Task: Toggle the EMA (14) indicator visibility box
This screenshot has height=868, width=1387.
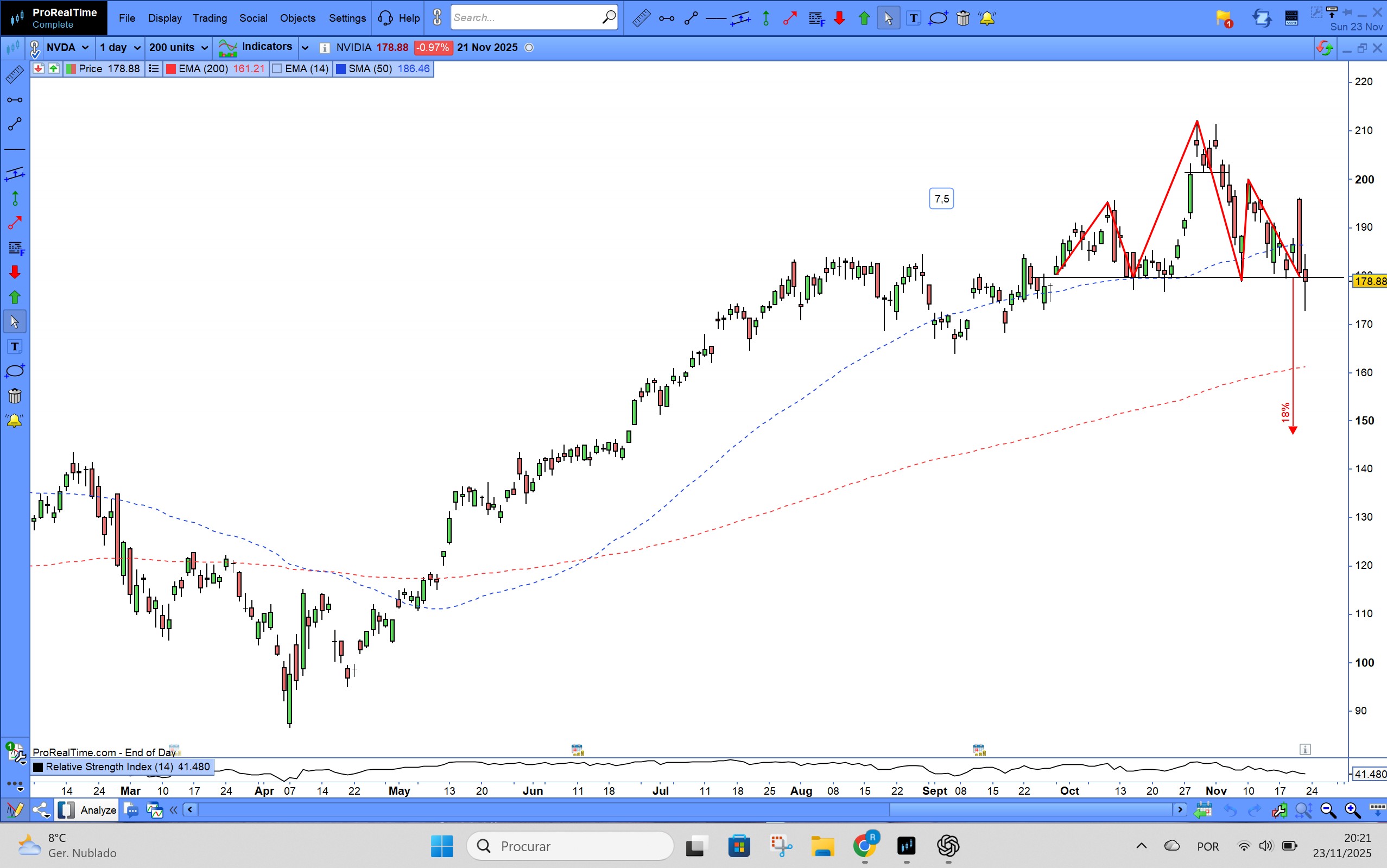Action: click(277, 69)
